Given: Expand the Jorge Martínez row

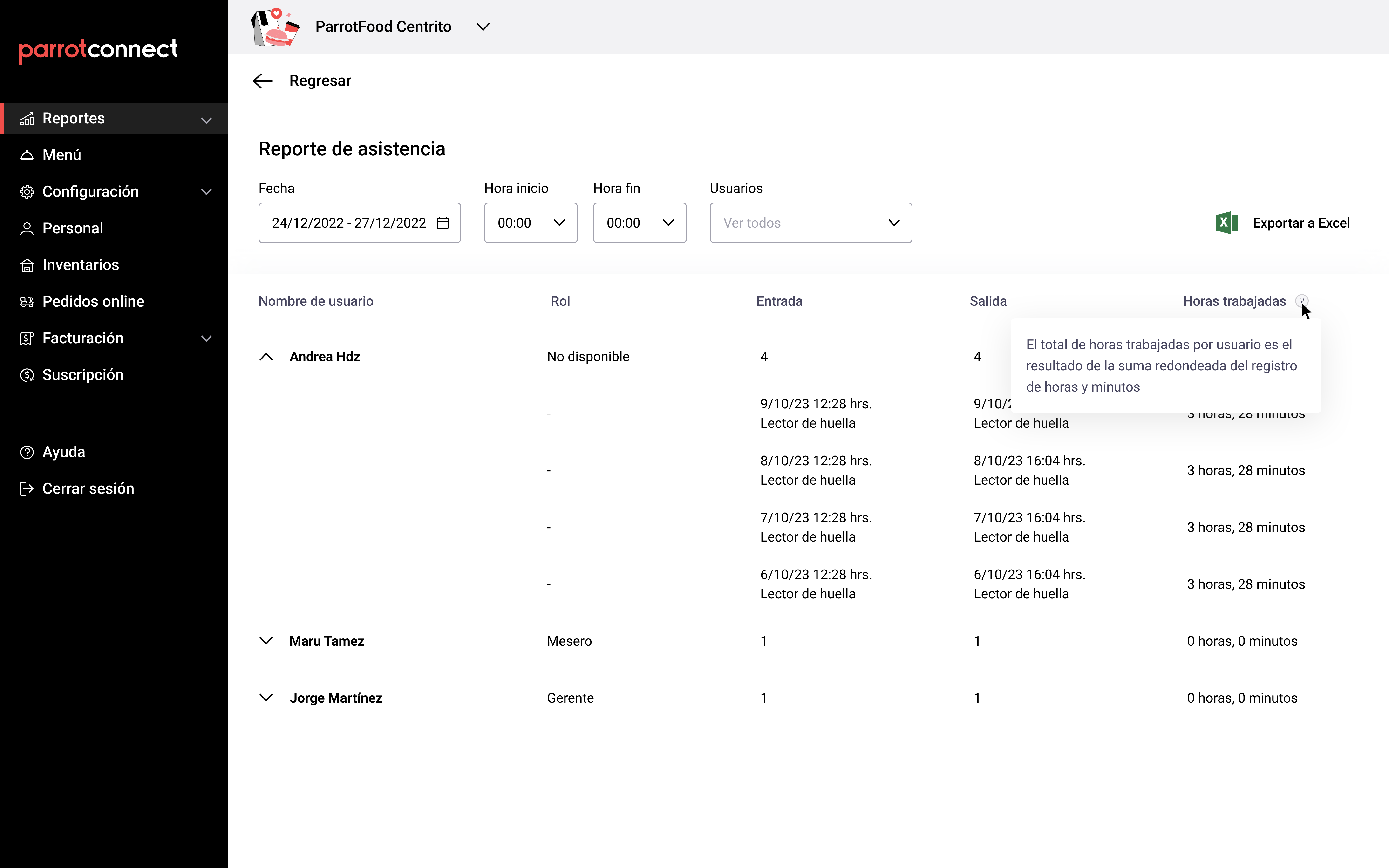Looking at the screenshot, I should (x=266, y=698).
